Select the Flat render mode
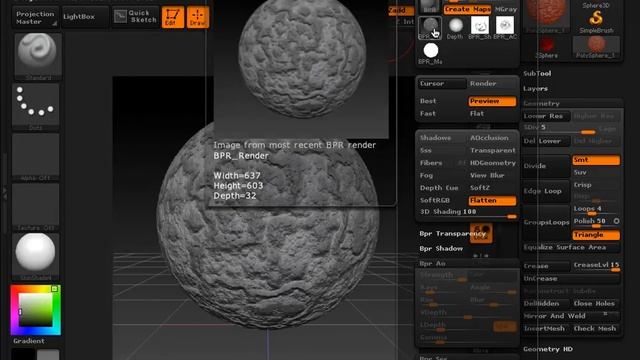This screenshot has width=640, height=360. pyautogui.click(x=492, y=113)
